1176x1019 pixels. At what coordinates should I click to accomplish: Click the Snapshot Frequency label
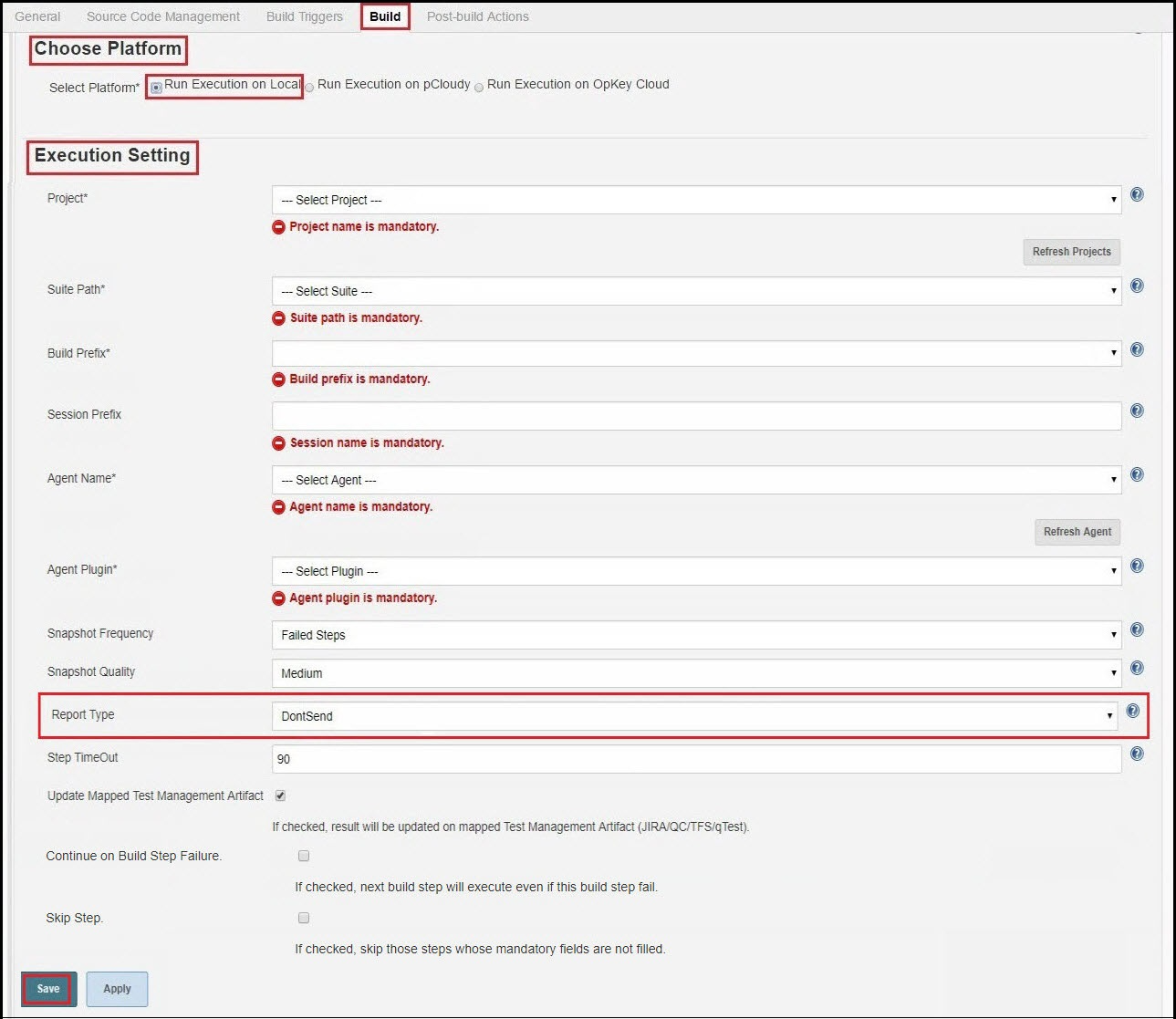click(100, 633)
